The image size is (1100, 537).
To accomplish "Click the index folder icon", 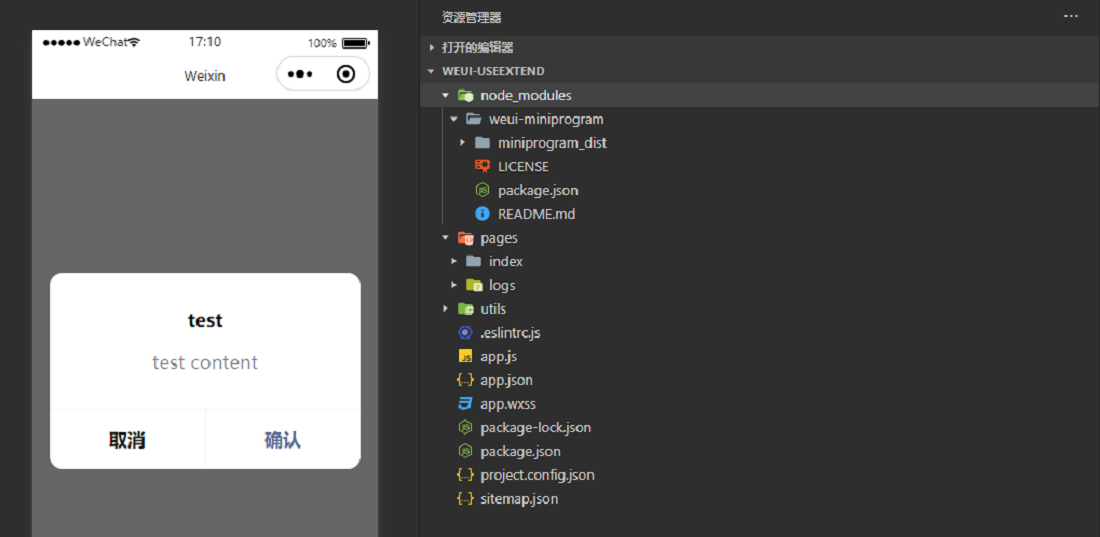I will click(x=474, y=261).
